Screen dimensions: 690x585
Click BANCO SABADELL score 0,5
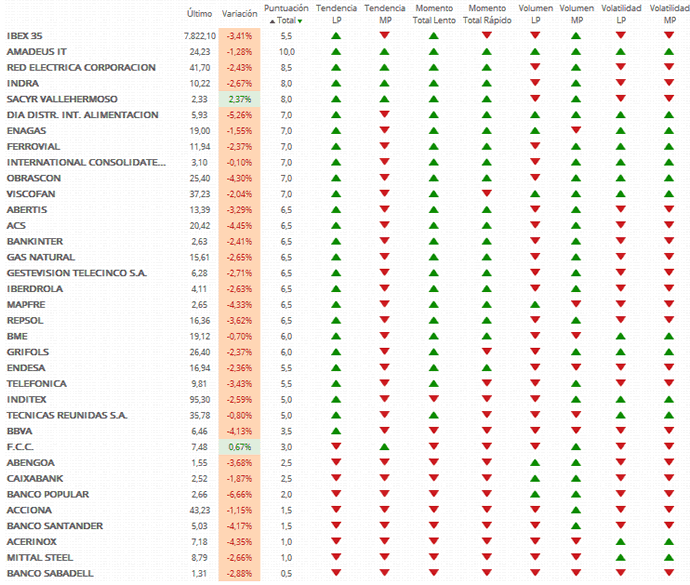click(x=286, y=574)
